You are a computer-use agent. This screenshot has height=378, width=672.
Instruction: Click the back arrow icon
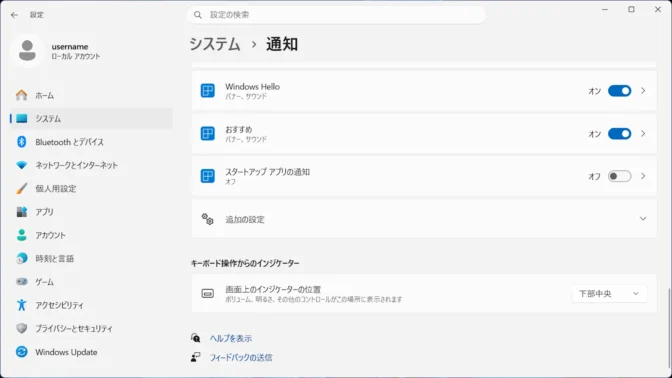15,15
